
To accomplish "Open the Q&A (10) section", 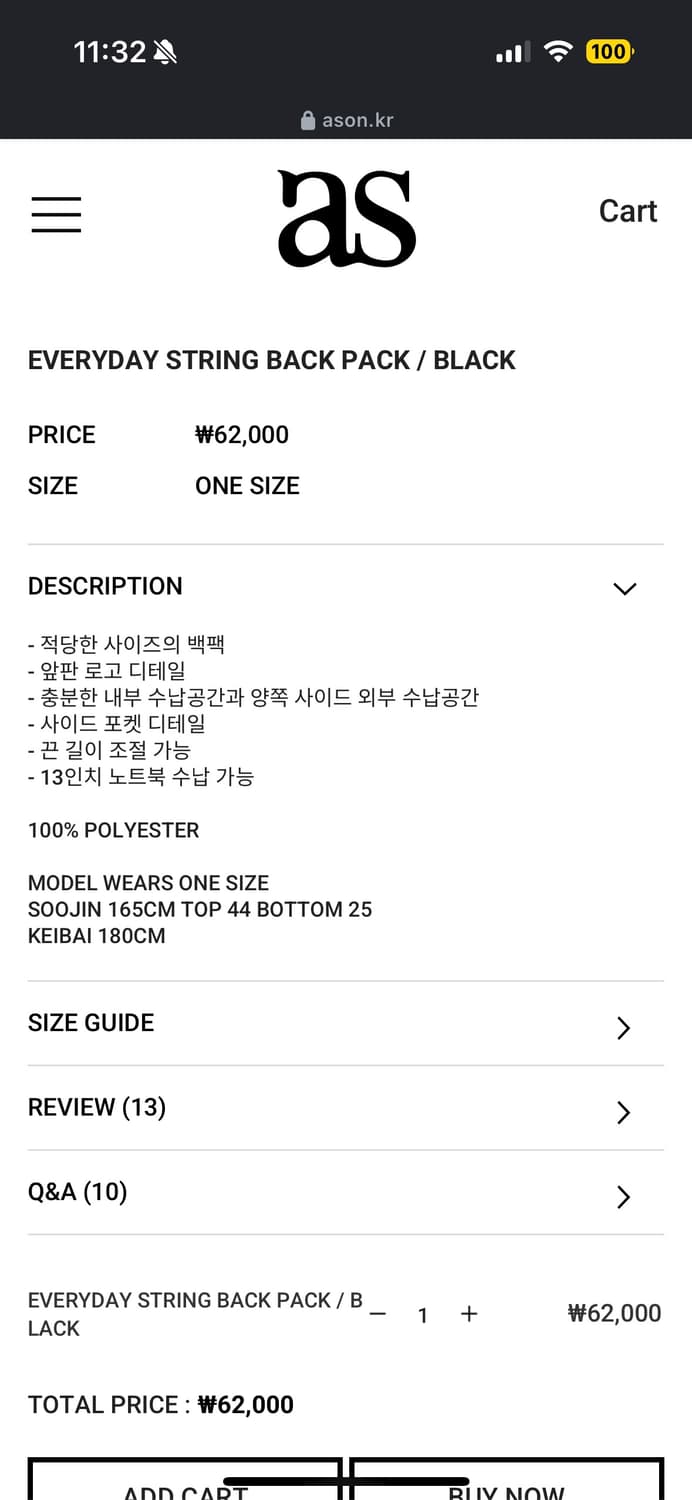I will coord(345,1194).
